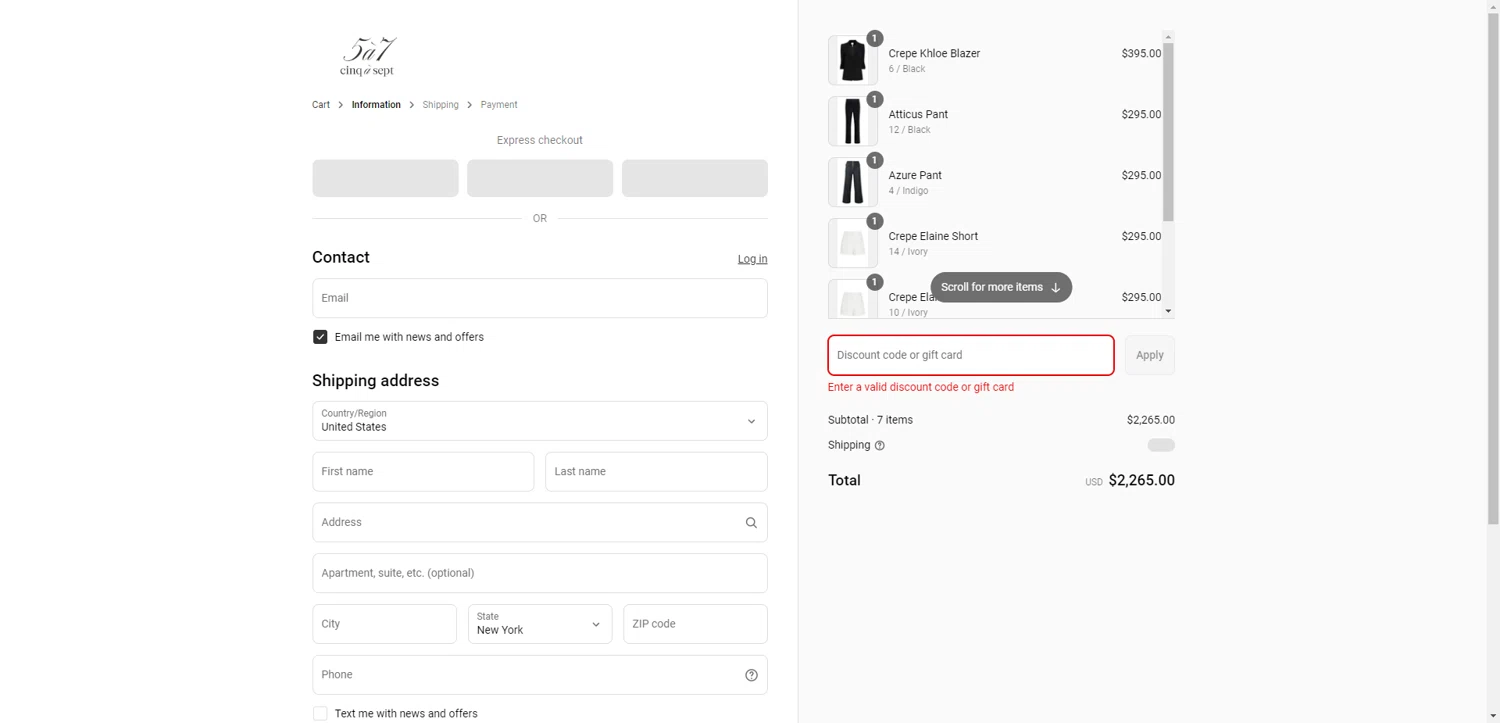Click the shipping info question icon
Viewport: 1500px width, 723px height.
880,445
